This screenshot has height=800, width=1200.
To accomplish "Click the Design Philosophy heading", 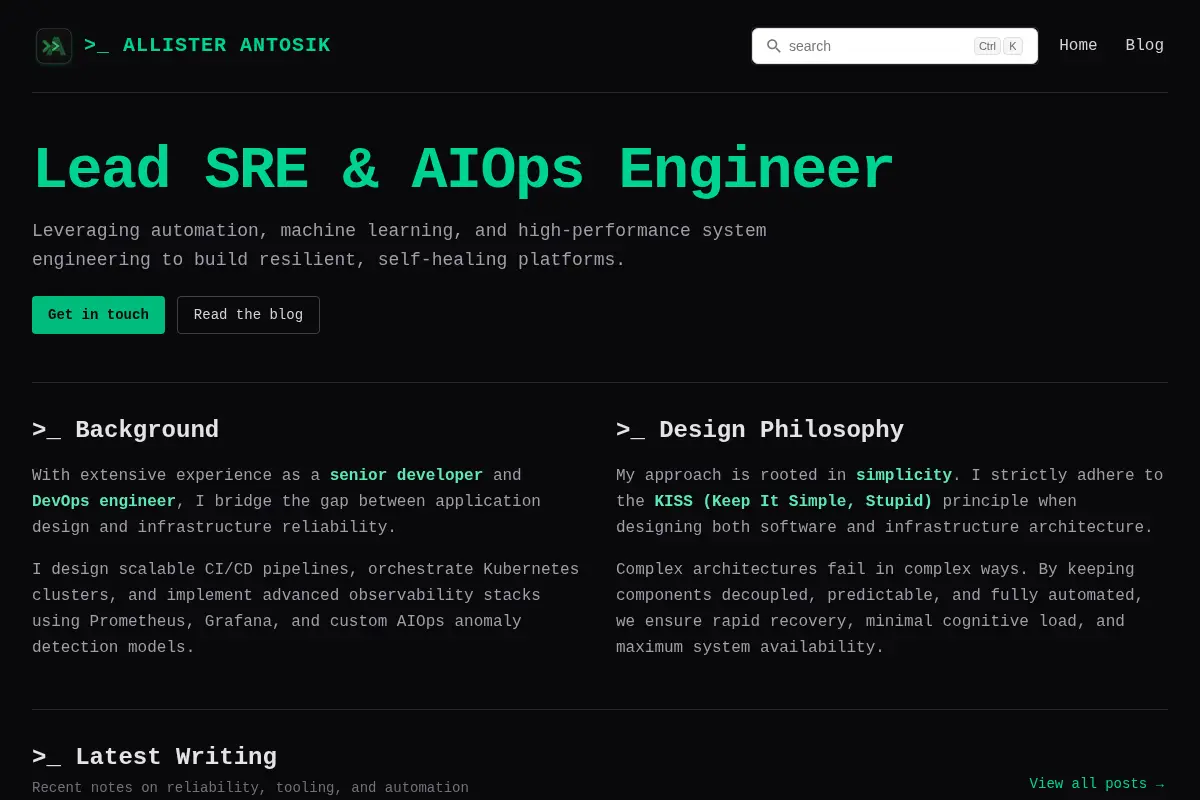I will [x=760, y=430].
